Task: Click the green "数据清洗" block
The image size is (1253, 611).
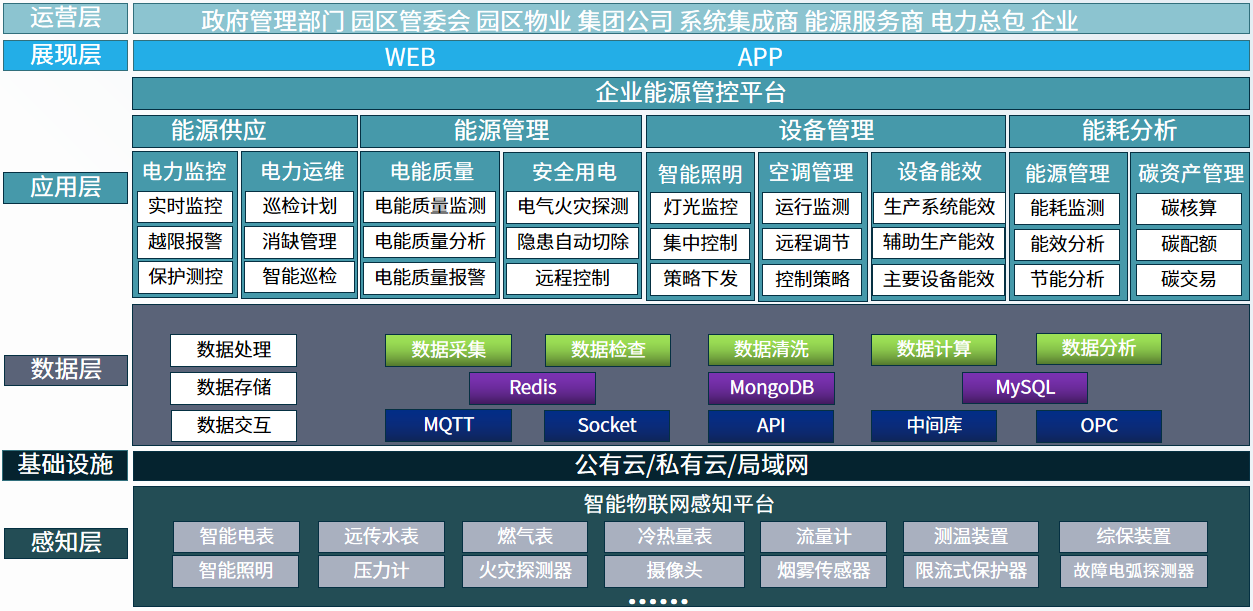Action: (x=771, y=349)
